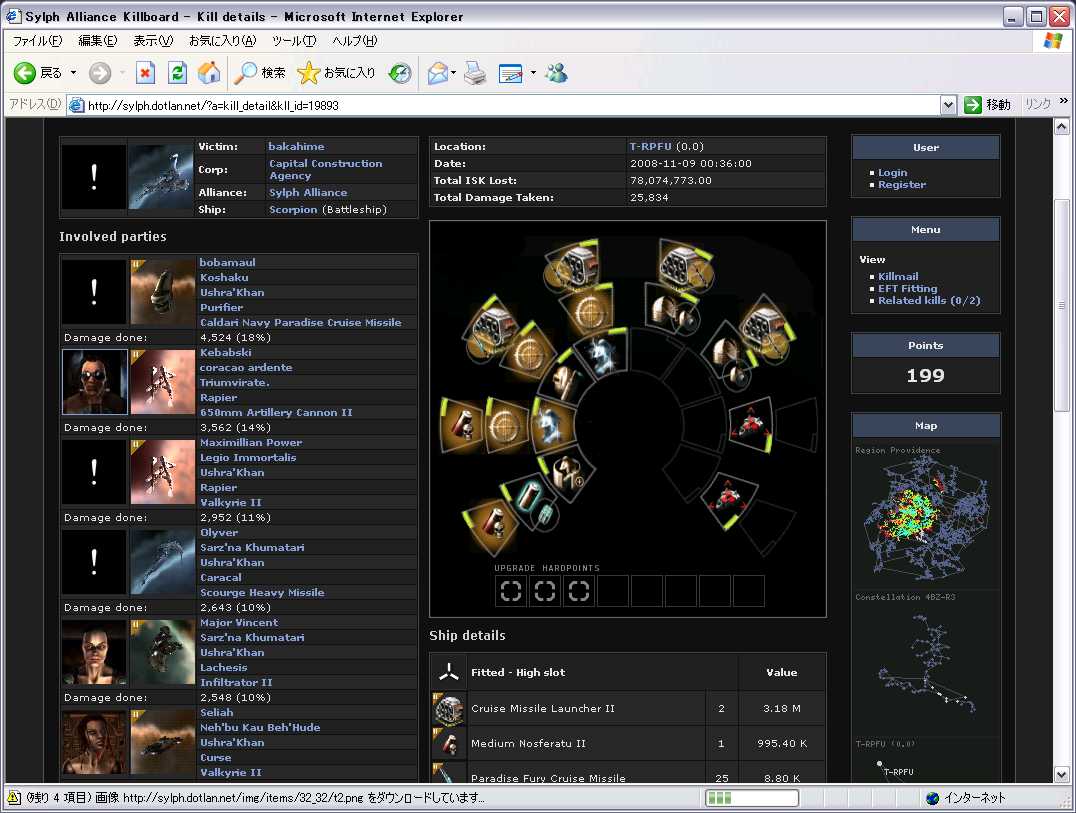Refresh the page with green arrows icon
The height and width of the screenshot is (813, 1076).
pos(178,73)
